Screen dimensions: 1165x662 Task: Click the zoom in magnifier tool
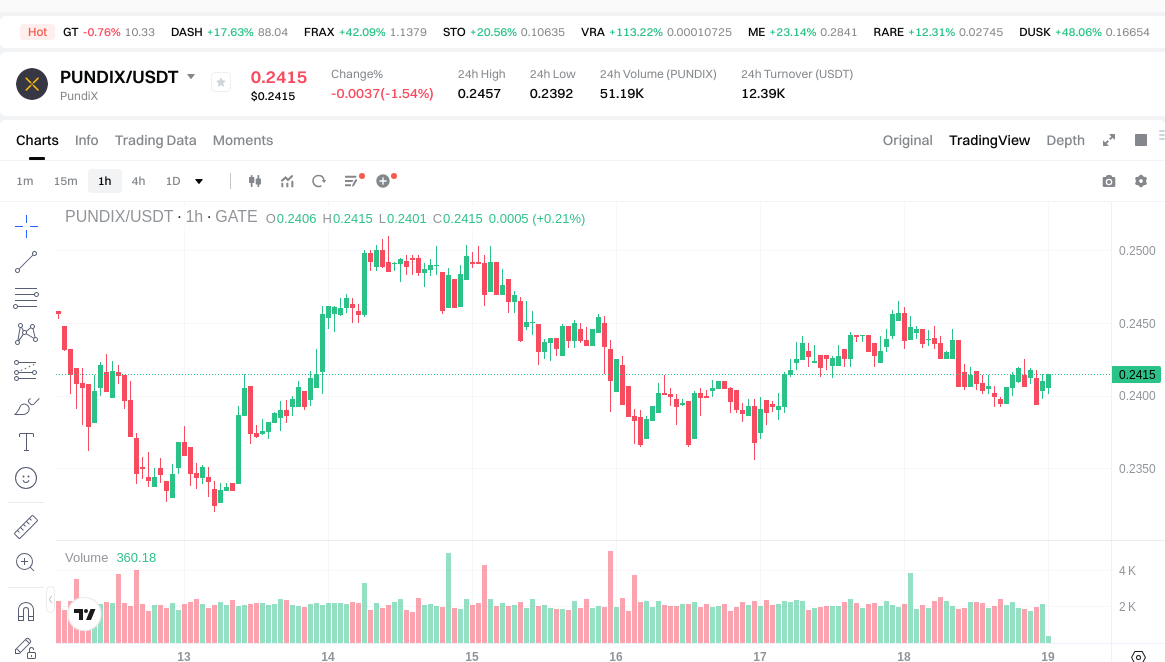pos(26,562)
